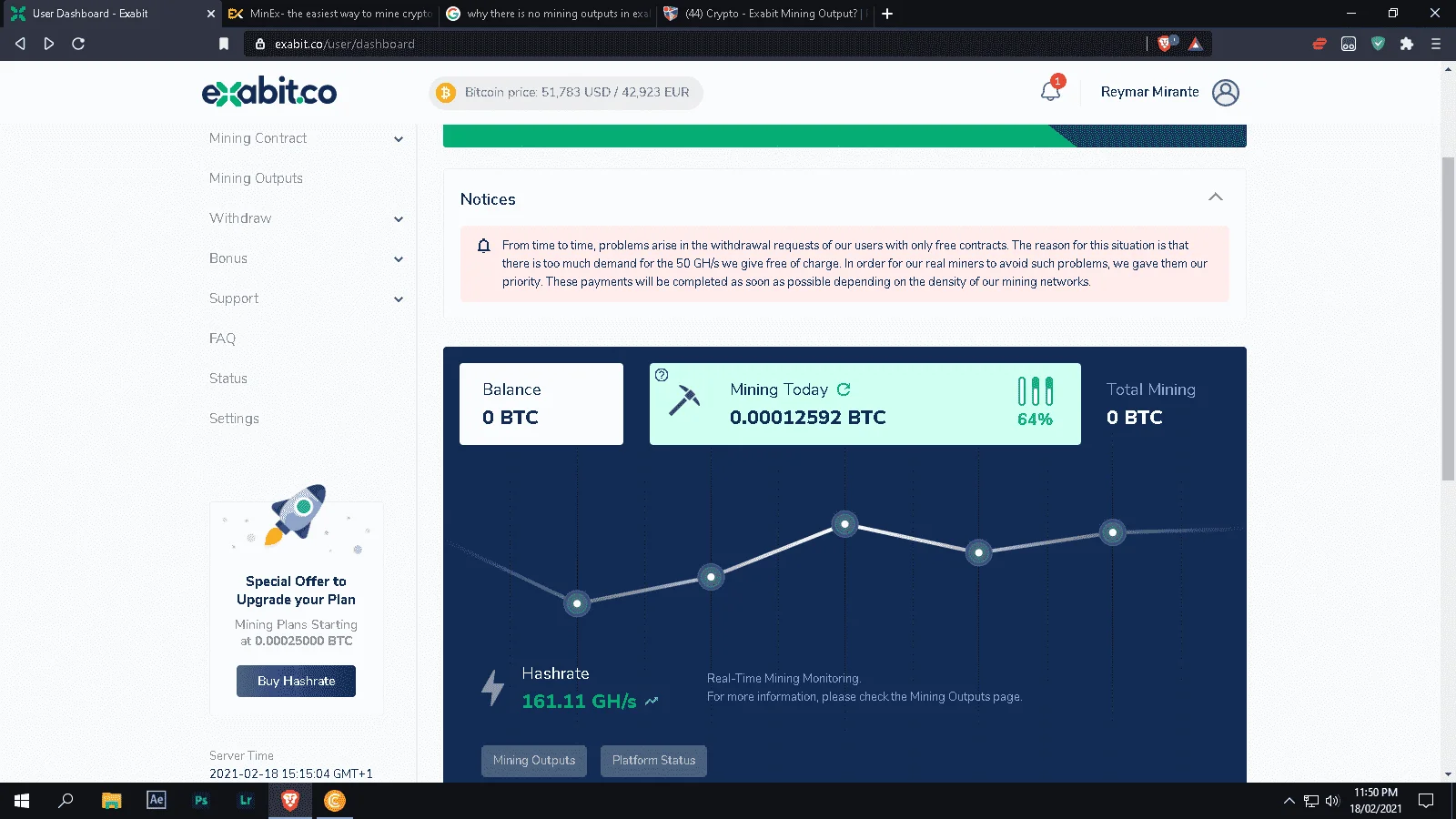Collapse the Notices panel chevron
Viewport: 1456px width, 819px height.
coord(1216,197)
